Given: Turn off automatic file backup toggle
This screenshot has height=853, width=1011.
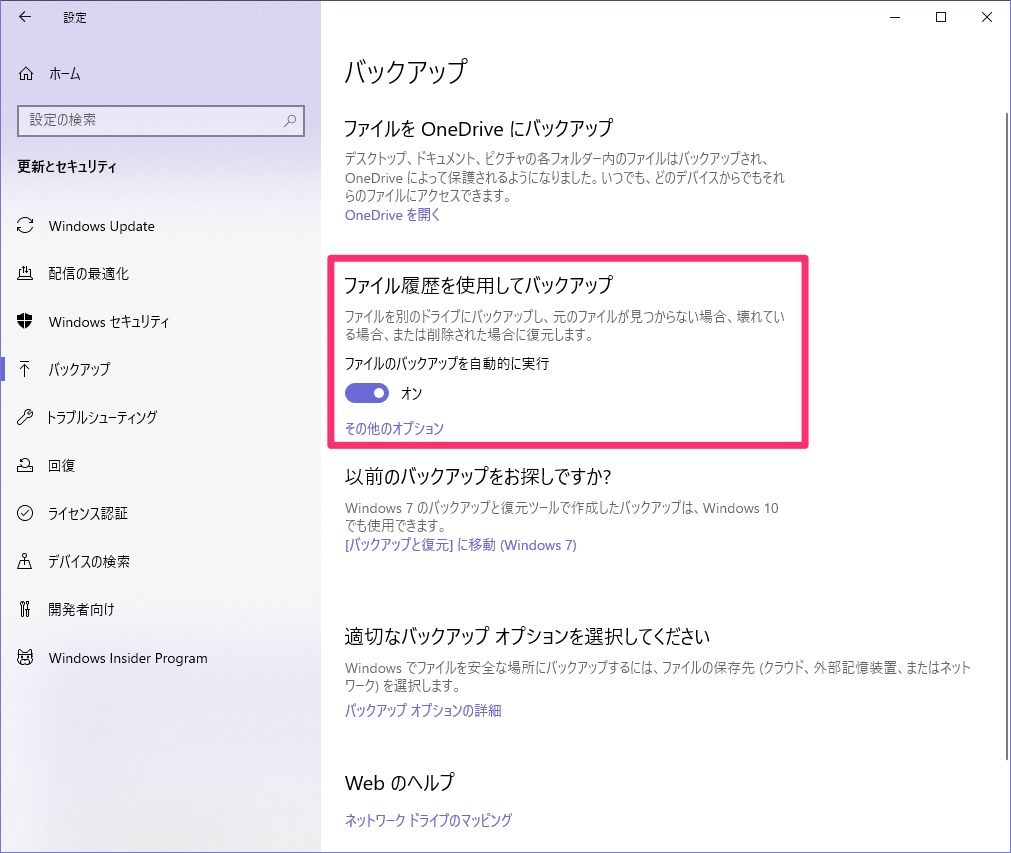Looking at the screenshot, I should pyautogui.click(x=367, y=393).
